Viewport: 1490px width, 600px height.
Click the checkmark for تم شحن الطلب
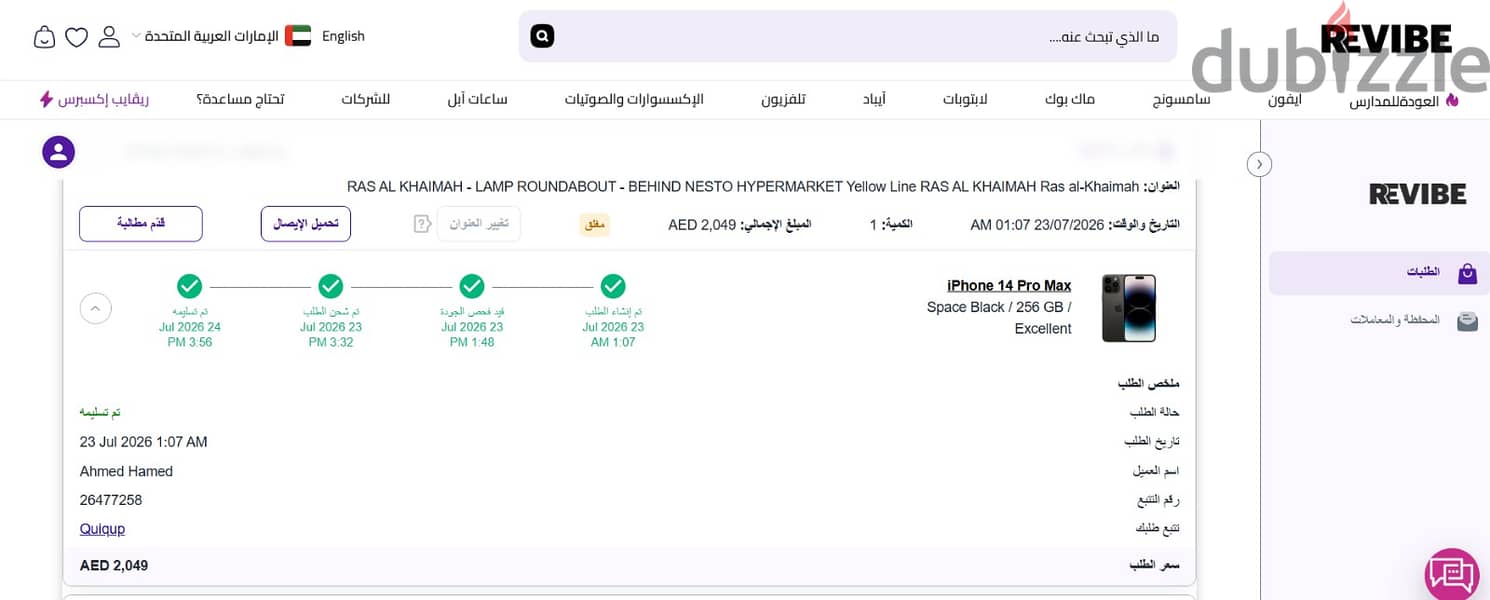click(x=331, y=287)
